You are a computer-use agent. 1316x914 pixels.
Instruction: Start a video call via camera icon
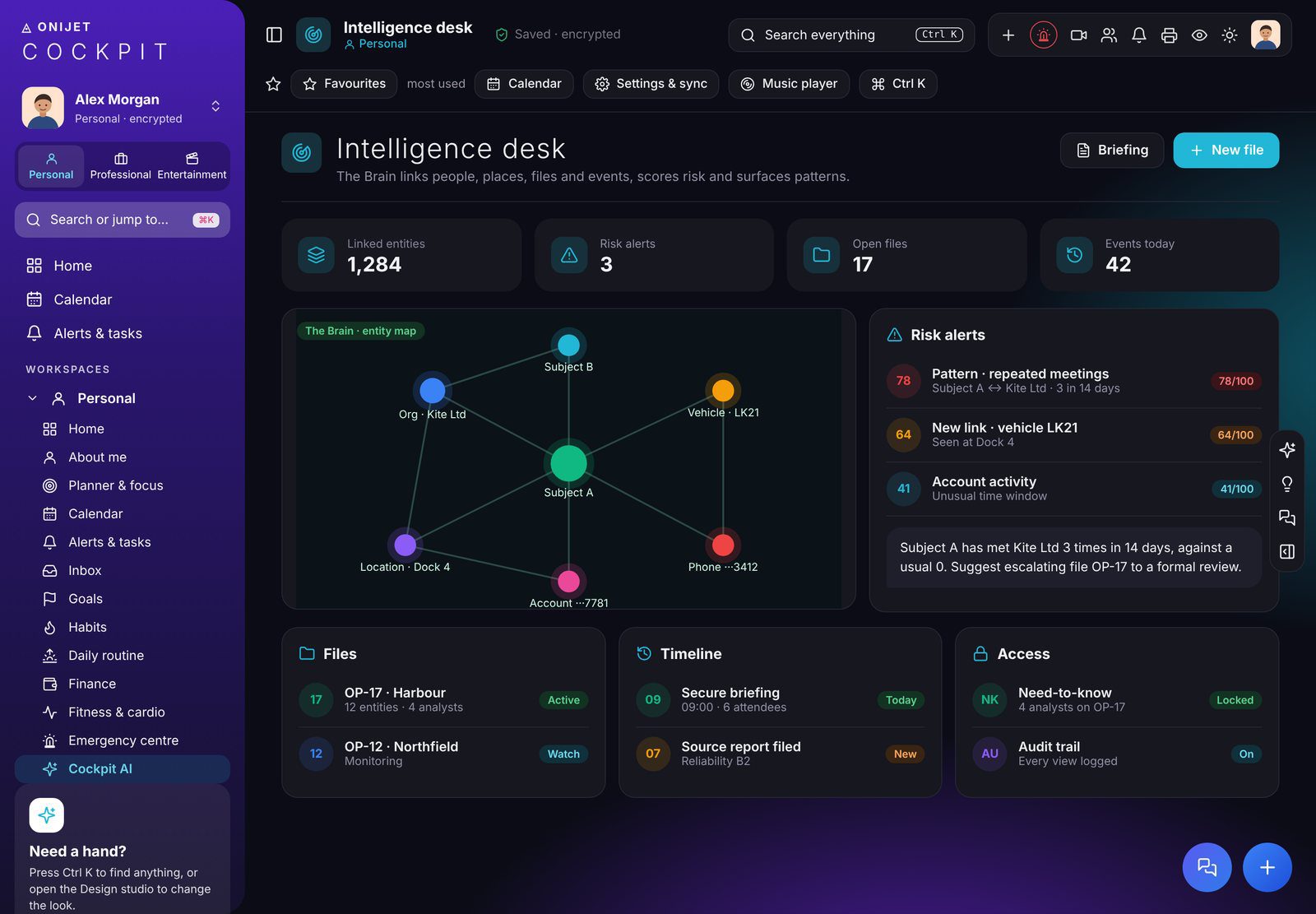click(1078, 35)
